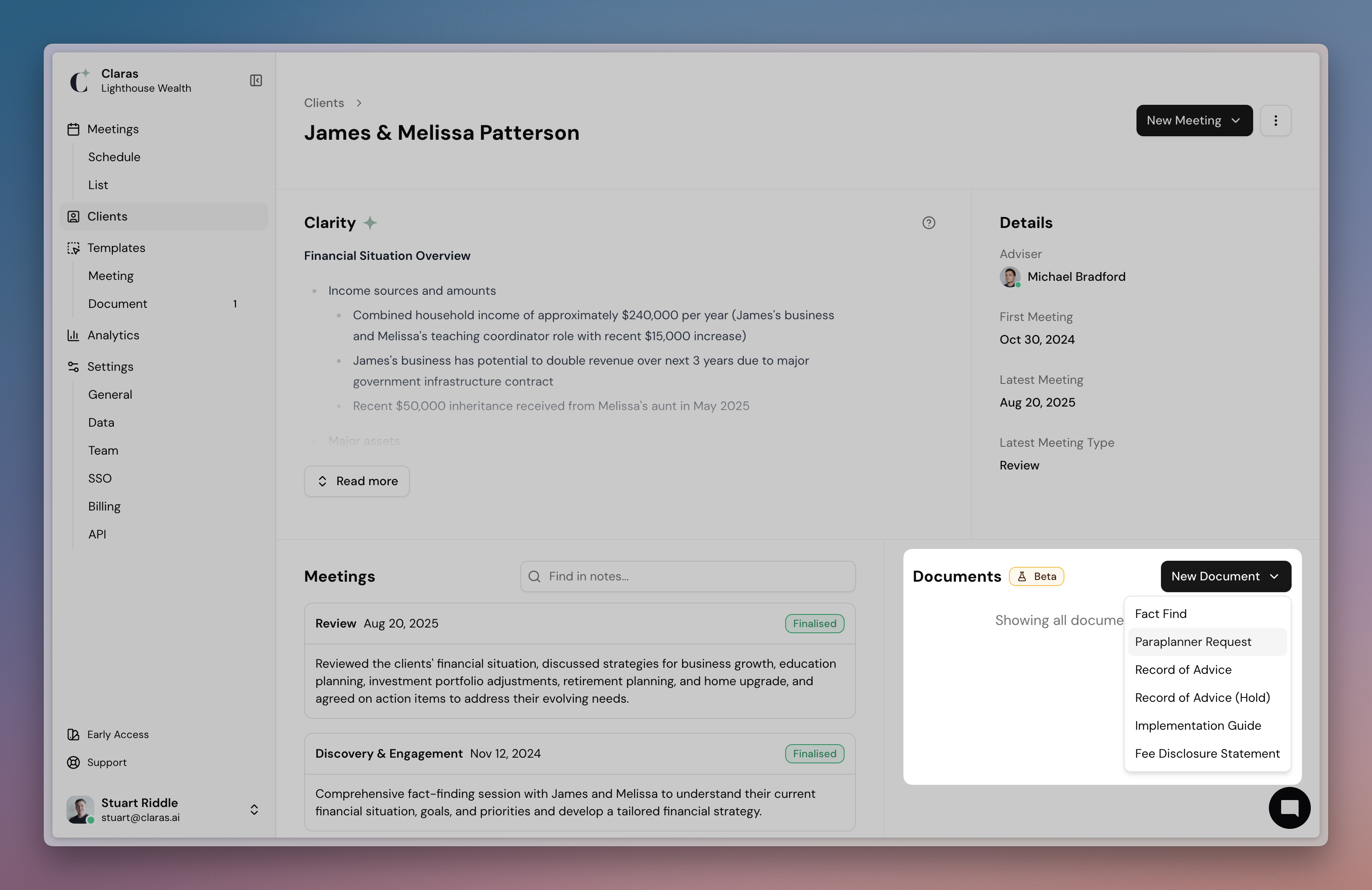Focus the Find in notes search field
Image resolution: width=1372 pixels, height=890 pixels.
point(688,576)
